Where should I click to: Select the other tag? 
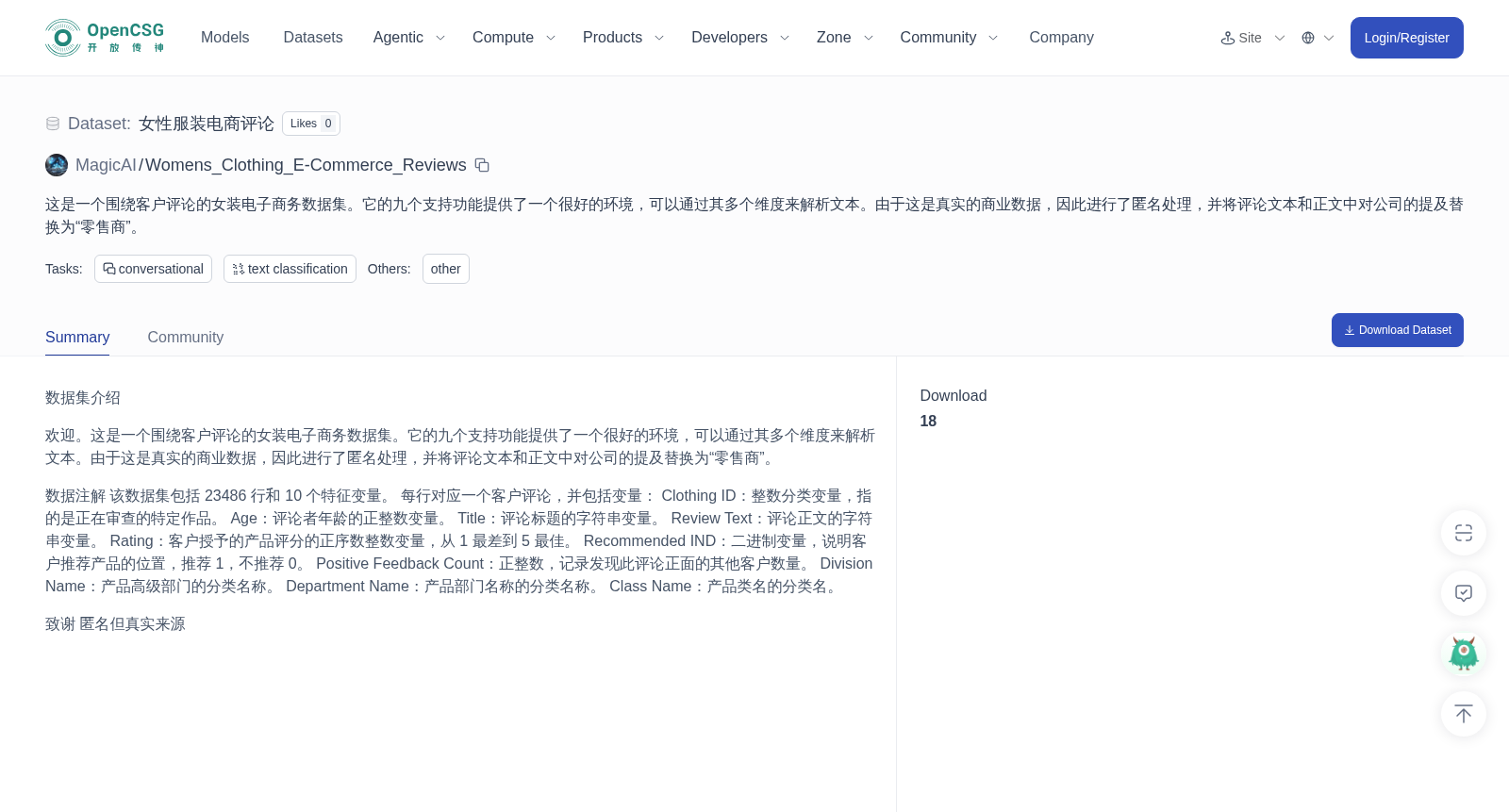(x=446, y=269)
